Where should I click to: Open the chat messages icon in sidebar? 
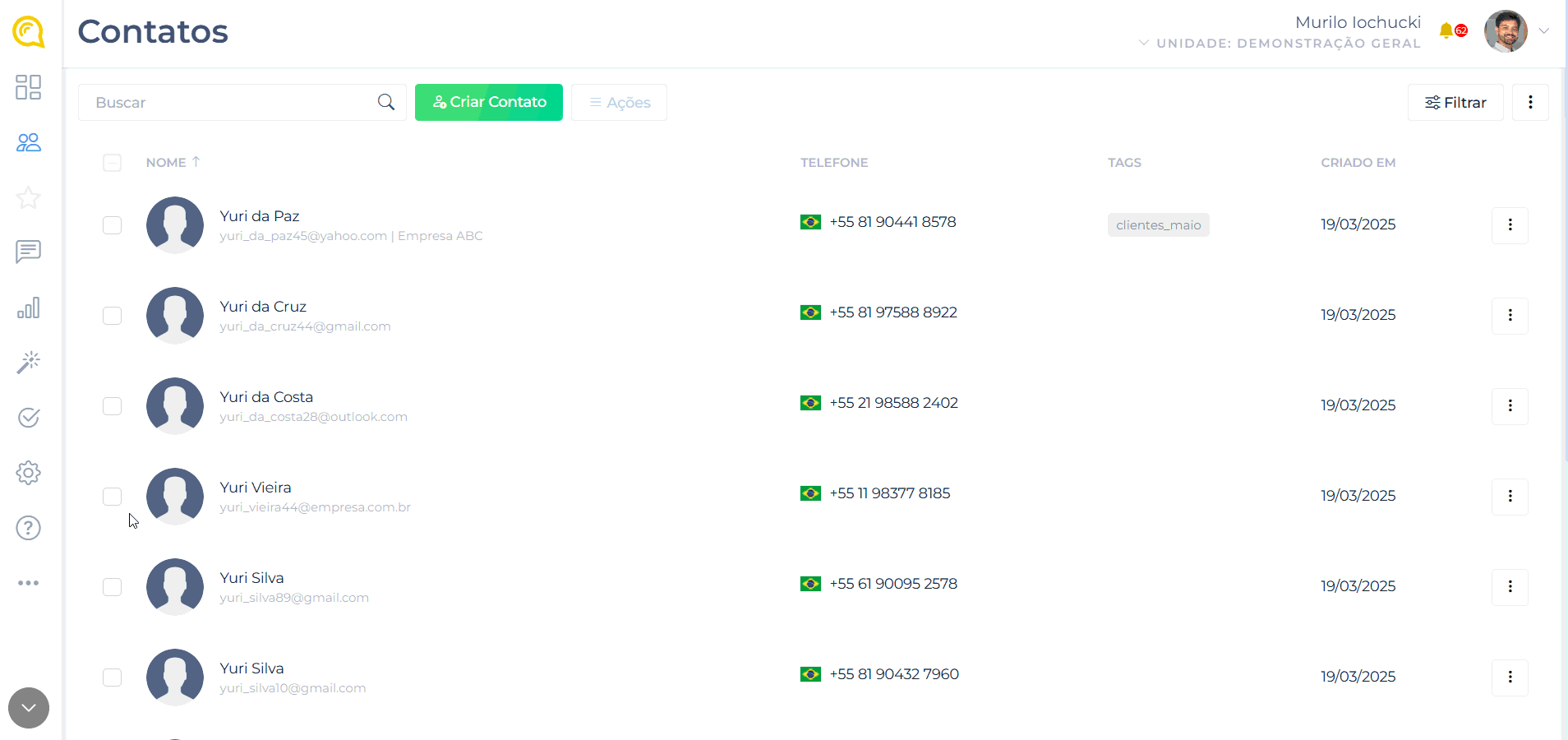(28, 252)
